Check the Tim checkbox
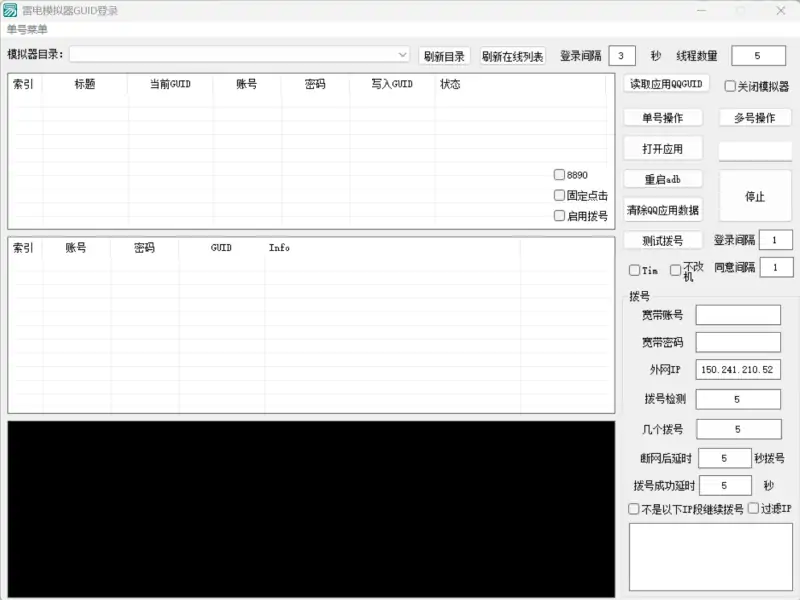 coord(632,269)
